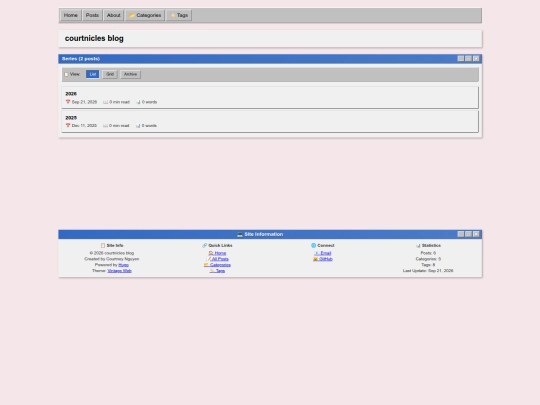This screenshot has width=540, height=405.
Task: Open Tags in the top navigation bar
Action: pos(179,15)
